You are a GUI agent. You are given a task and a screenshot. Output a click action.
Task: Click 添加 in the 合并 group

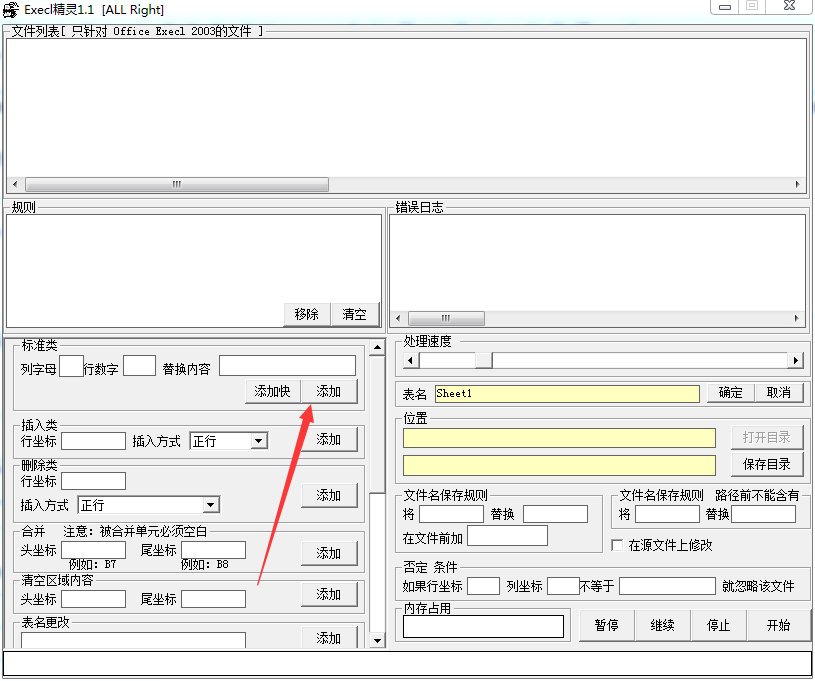coord(328,554)
